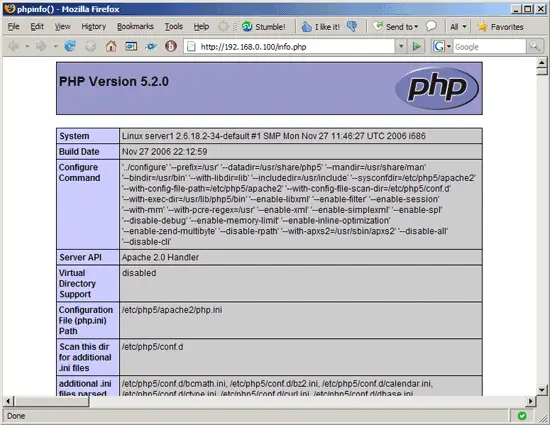Click the speech bubble reviews icon

tap(431, 26)
